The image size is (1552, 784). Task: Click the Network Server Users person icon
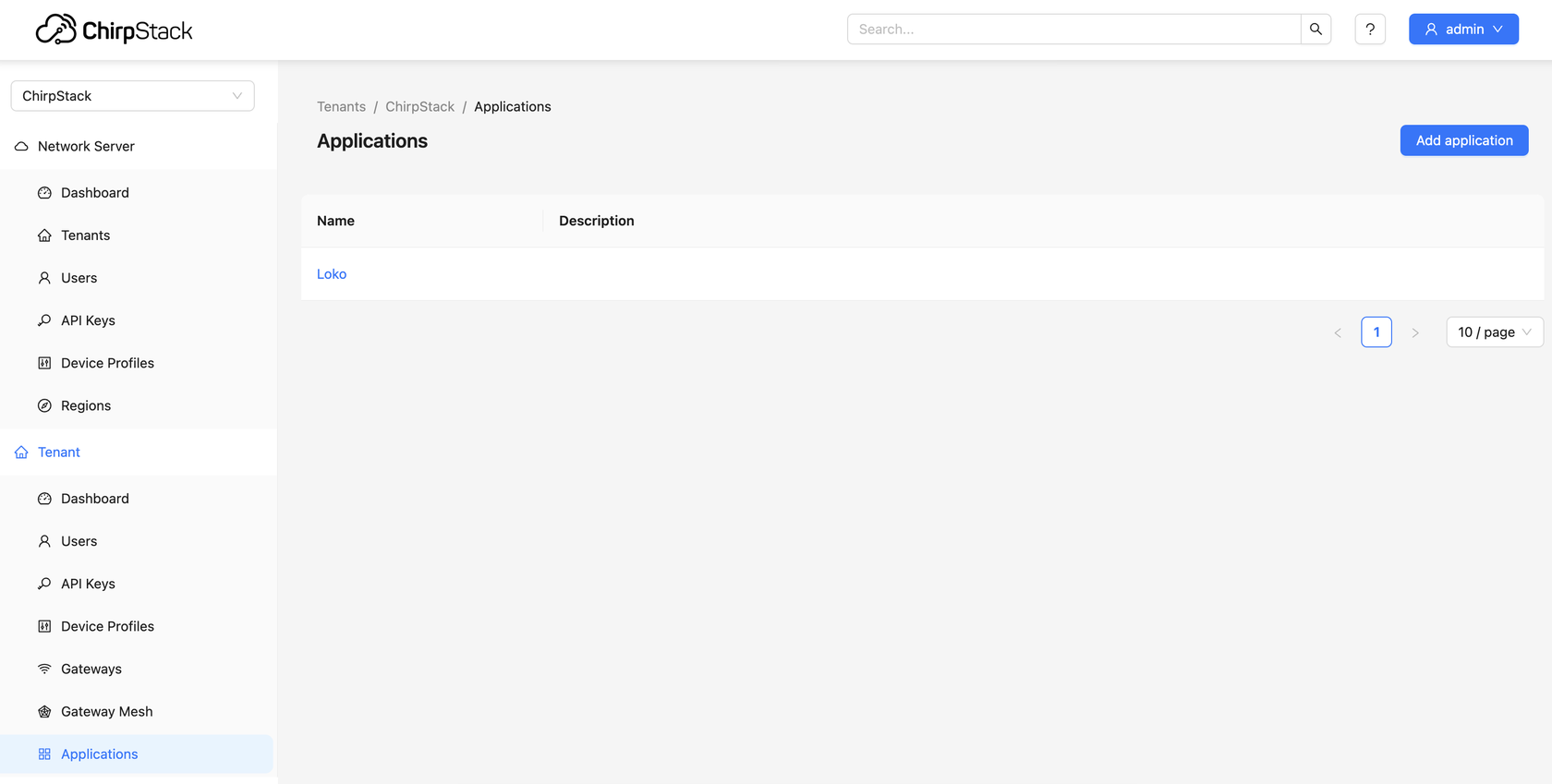44,278
